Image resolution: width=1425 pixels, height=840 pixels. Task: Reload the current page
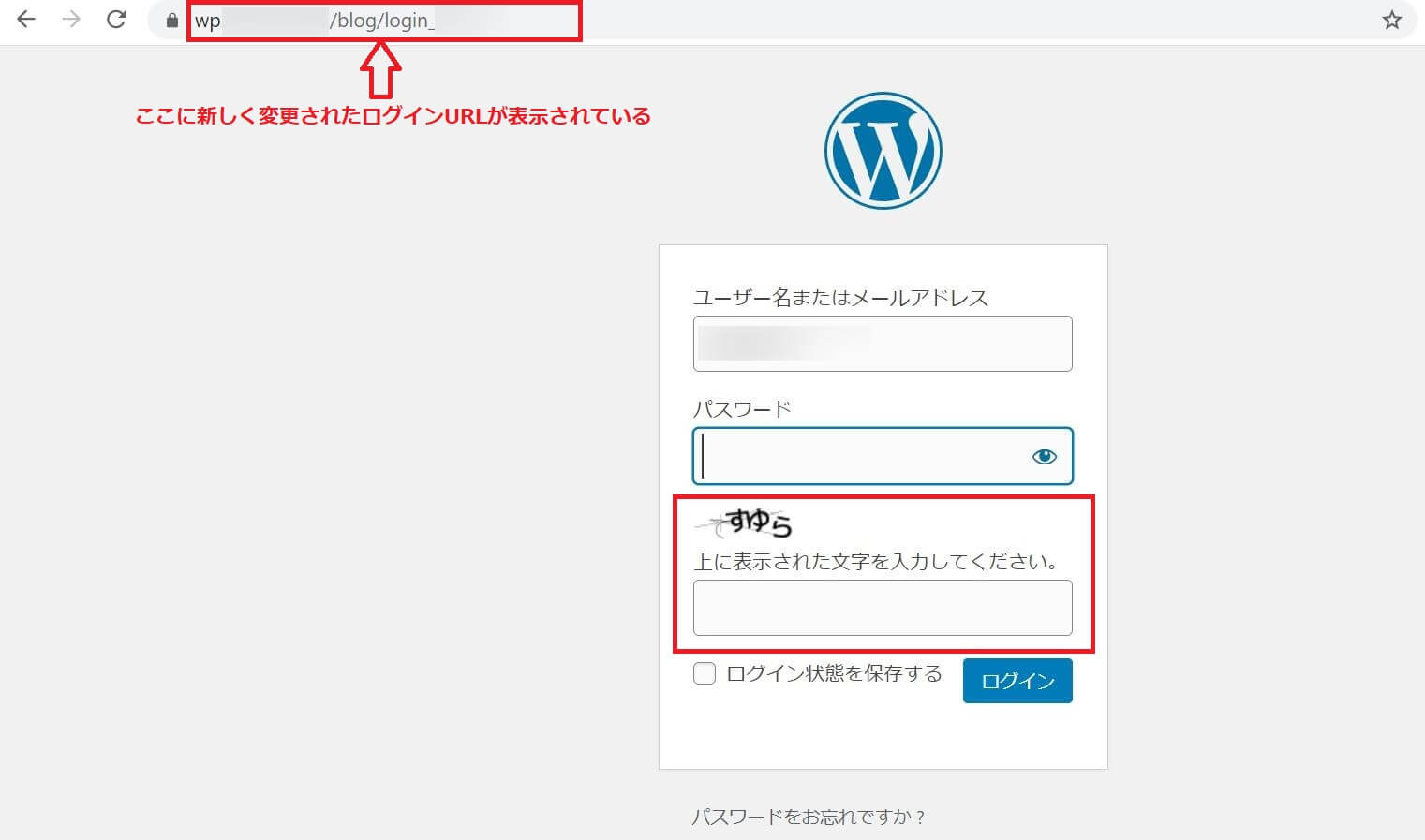116,20
